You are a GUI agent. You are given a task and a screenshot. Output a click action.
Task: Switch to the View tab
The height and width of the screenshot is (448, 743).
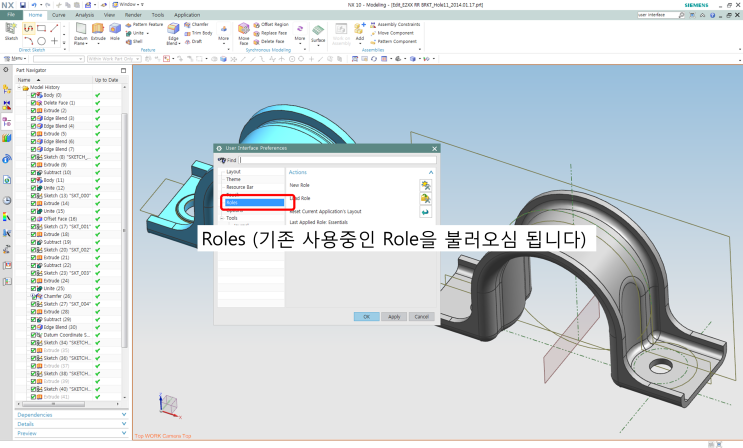tap(109, 15)
